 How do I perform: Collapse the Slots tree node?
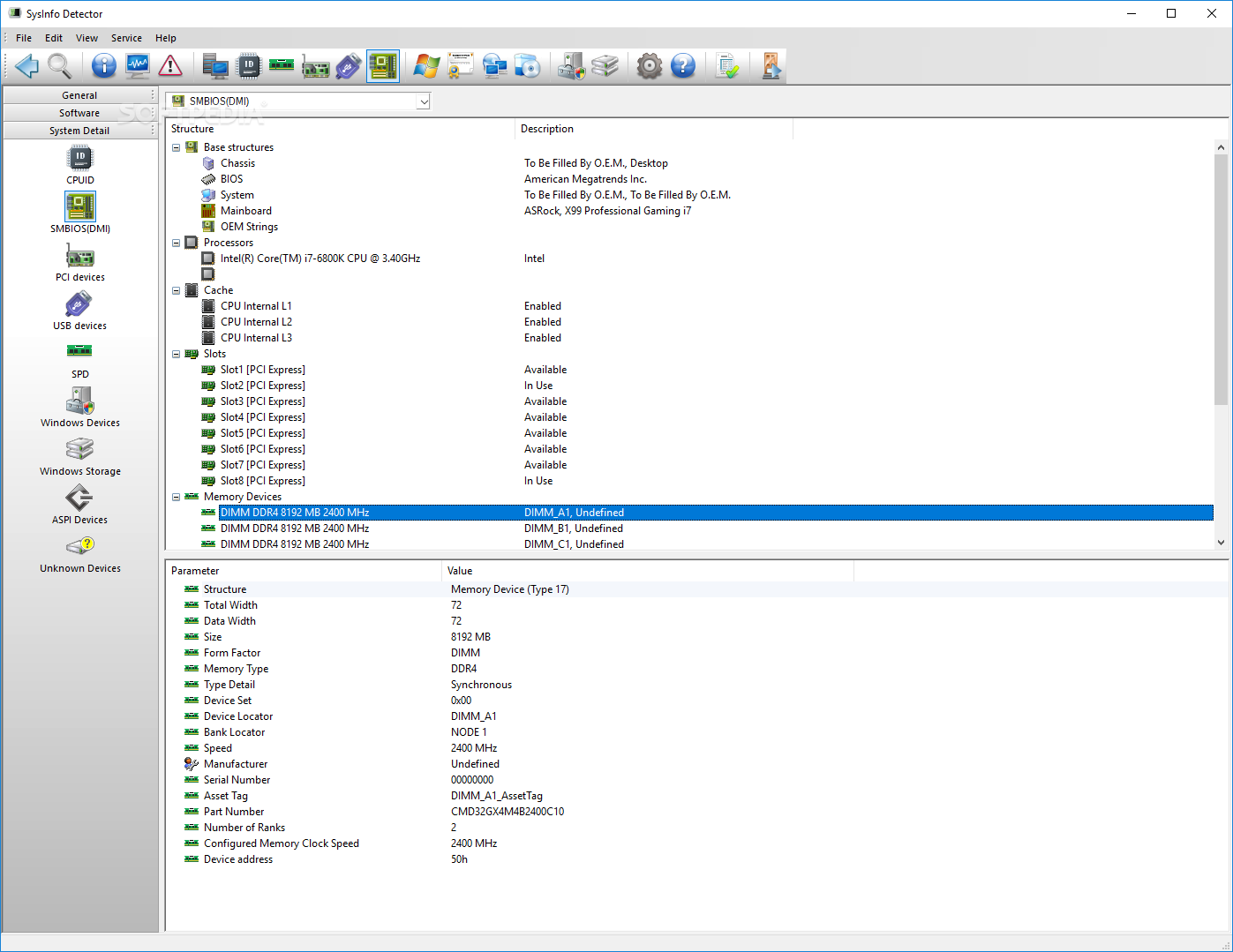tap(176, 354)
